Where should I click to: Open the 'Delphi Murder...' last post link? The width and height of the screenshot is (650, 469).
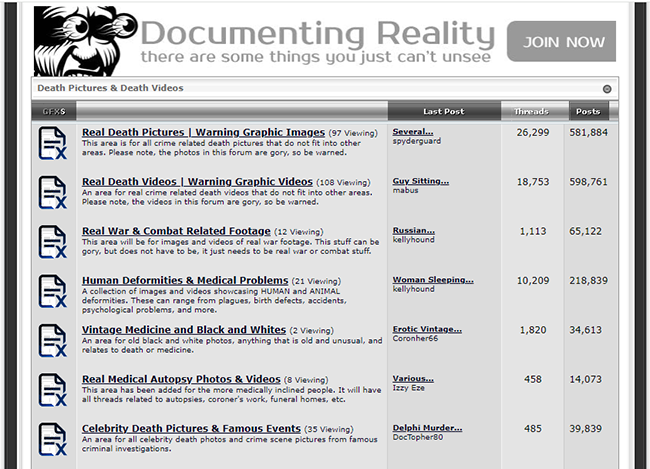click(427, 428)
